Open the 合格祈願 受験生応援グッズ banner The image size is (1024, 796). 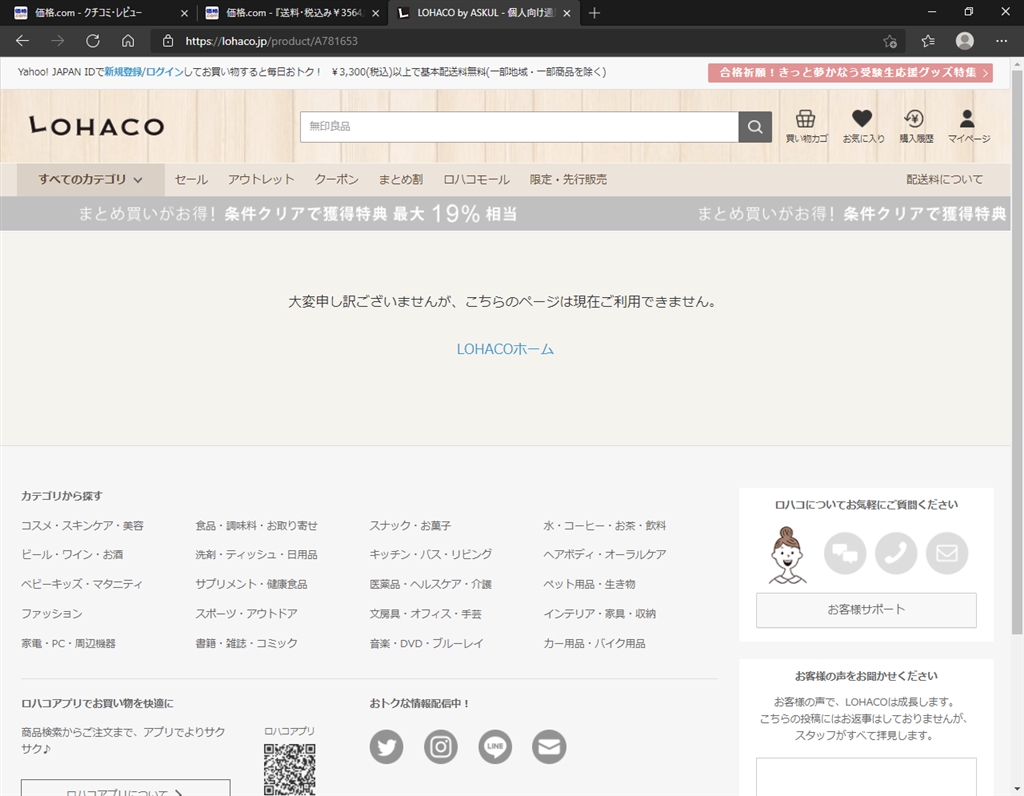coord(850,72)
